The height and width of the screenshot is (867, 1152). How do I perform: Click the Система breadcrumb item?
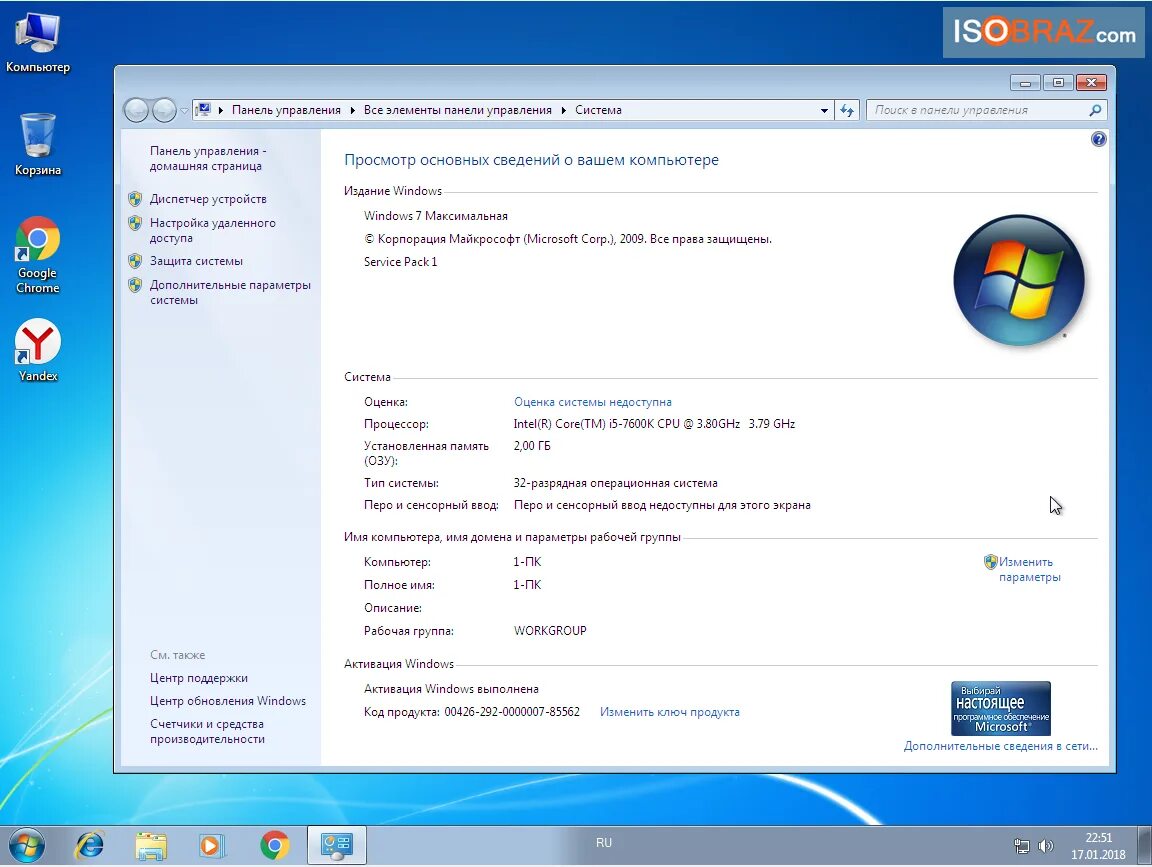point(598,110)
